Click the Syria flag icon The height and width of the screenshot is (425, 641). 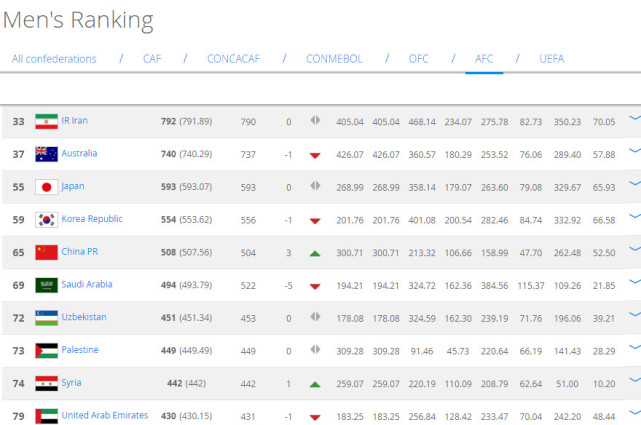click(46, 383)
